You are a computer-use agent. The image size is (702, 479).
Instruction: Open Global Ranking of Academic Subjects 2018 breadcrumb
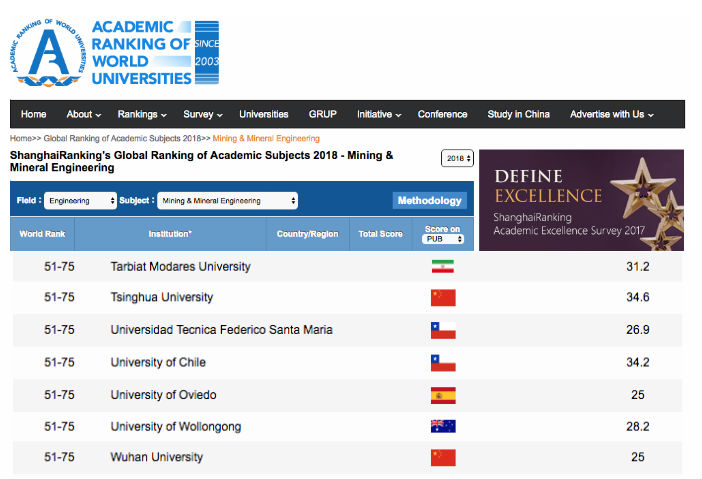click(x=122, y=138)
